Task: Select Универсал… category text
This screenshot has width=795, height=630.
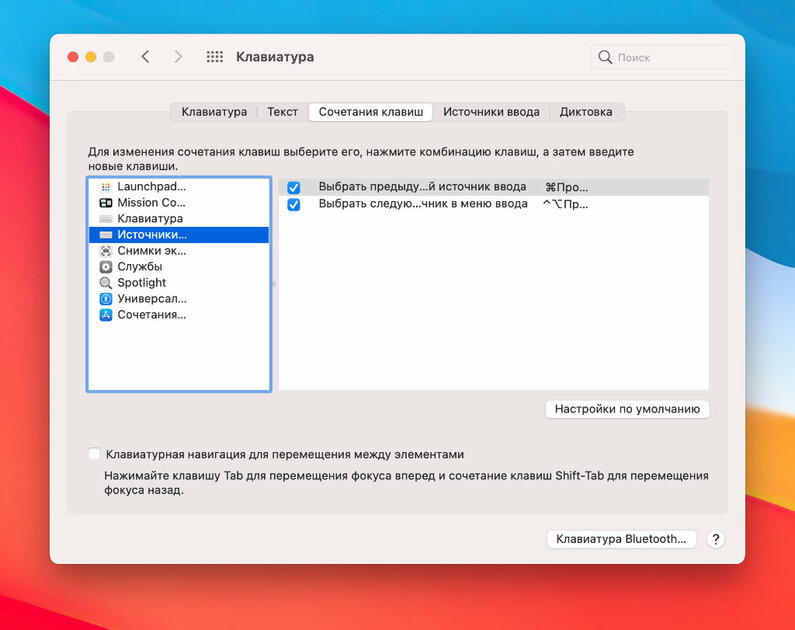Action: 152,299
